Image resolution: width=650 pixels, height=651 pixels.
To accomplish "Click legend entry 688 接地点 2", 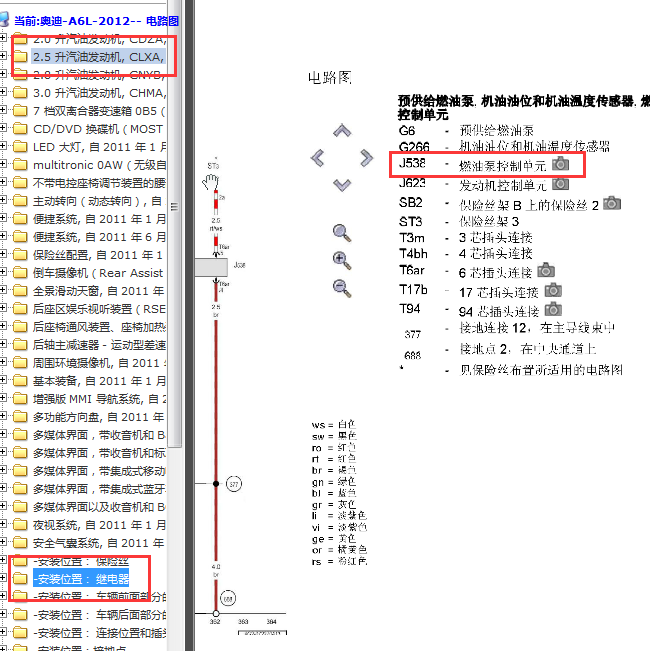I will pos(500,350).
